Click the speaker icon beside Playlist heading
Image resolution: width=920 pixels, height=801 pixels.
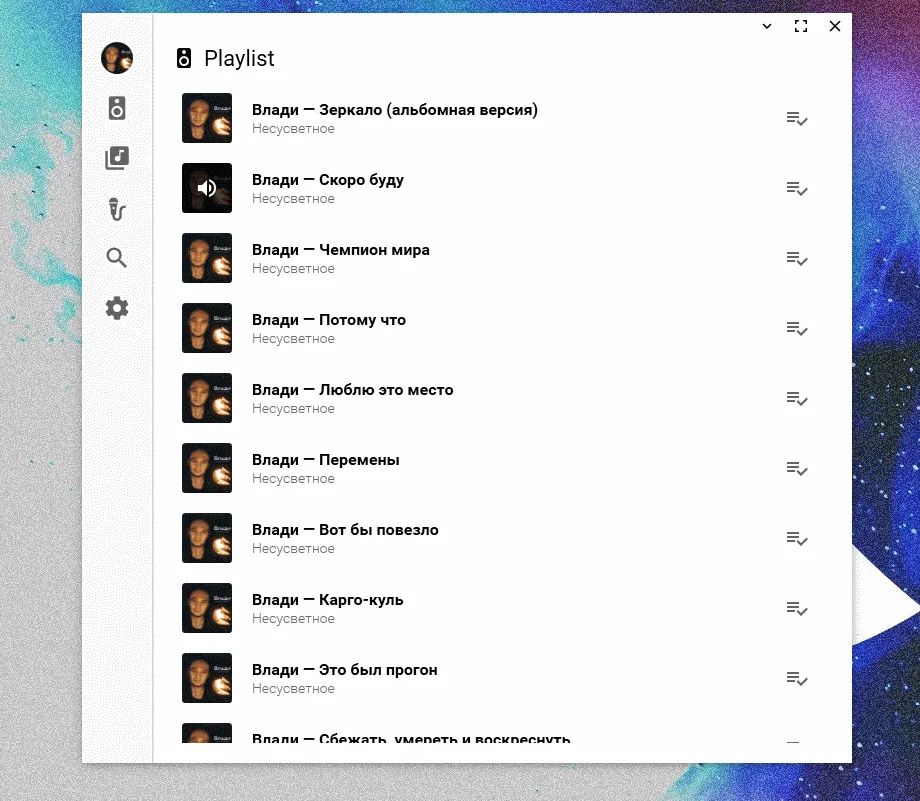click(184, 58)
